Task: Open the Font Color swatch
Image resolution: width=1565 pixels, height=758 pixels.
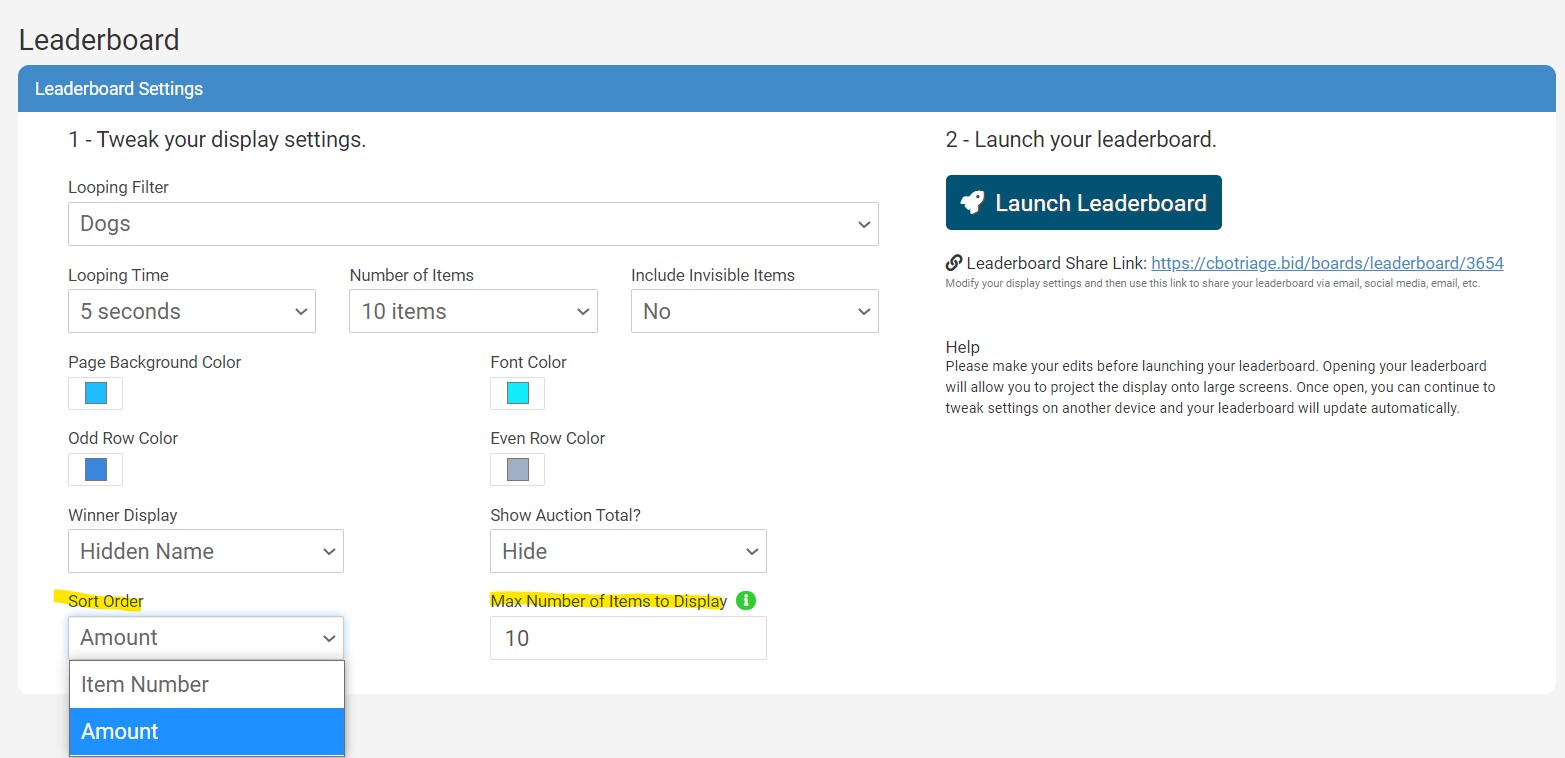Action: [517, 393]
